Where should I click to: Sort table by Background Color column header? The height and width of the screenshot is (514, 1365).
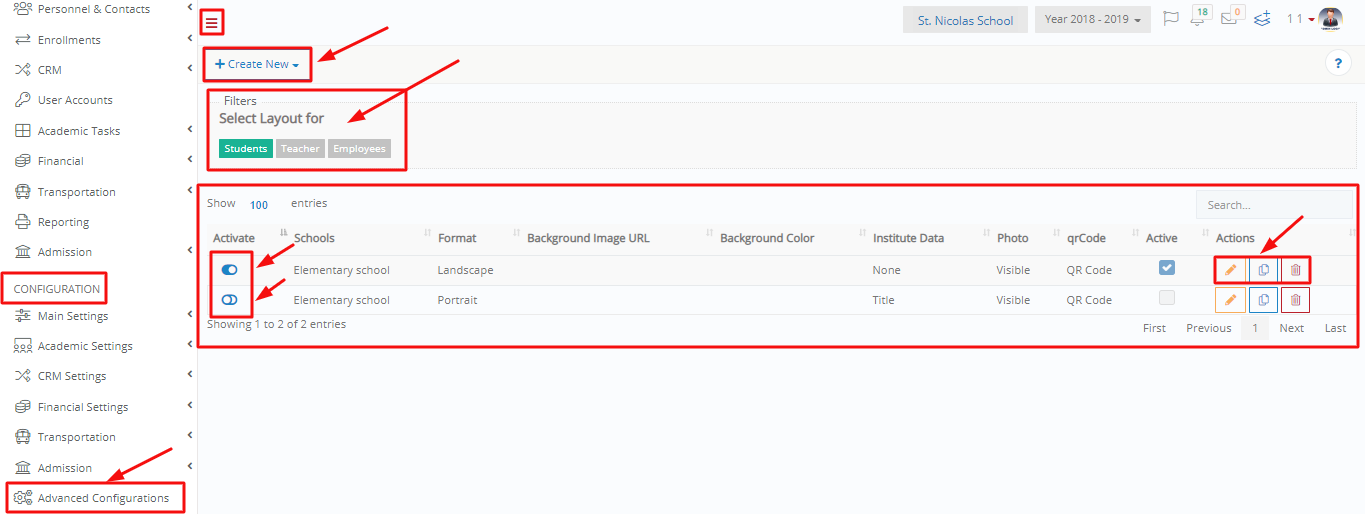point(767,238)
